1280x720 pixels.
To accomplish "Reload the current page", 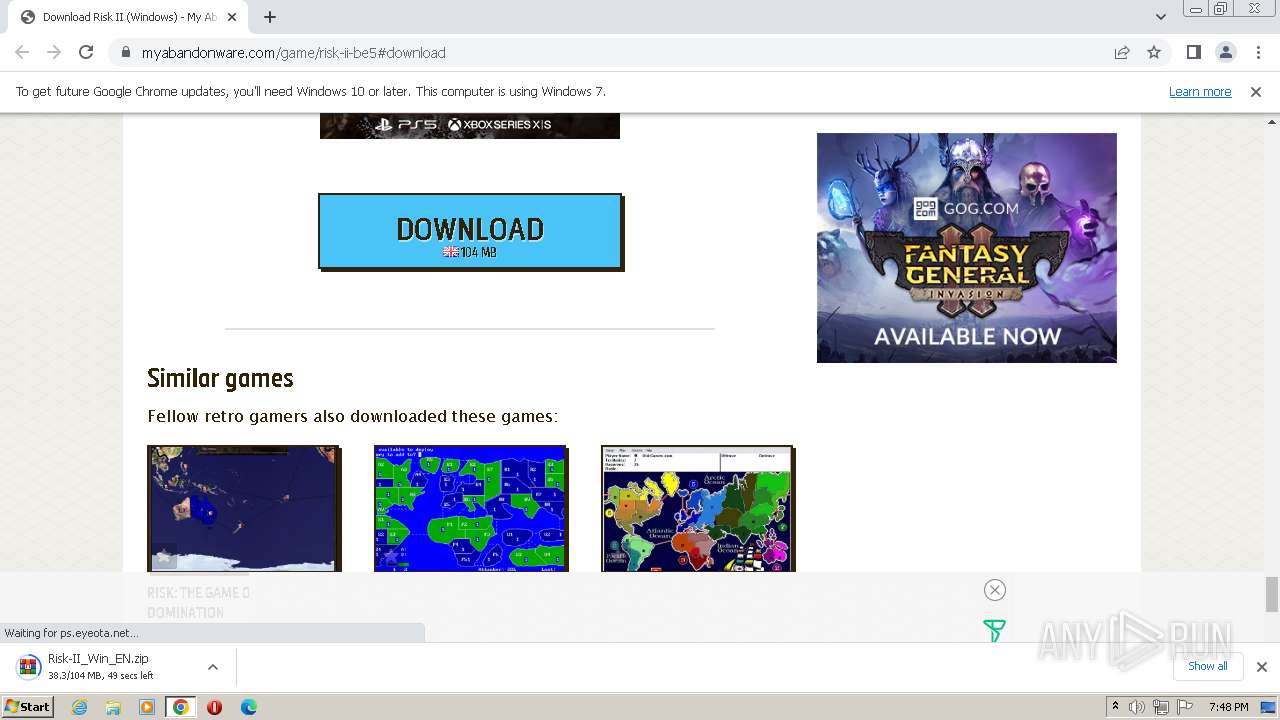I will tap(86, 53).
